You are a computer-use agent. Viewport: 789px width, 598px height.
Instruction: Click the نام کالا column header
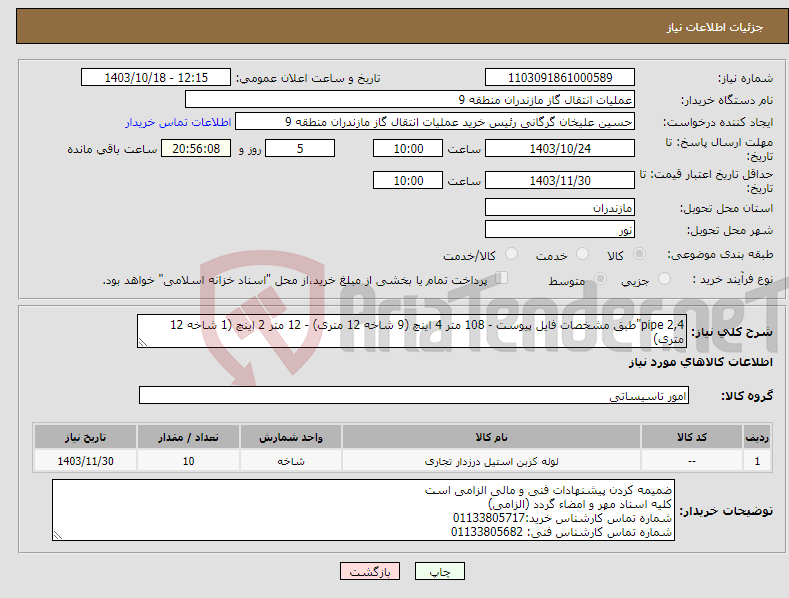point(491,437)
